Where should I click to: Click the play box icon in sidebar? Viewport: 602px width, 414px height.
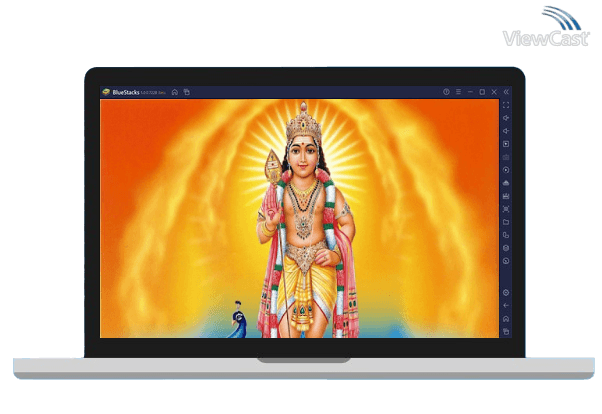point(506,144)
